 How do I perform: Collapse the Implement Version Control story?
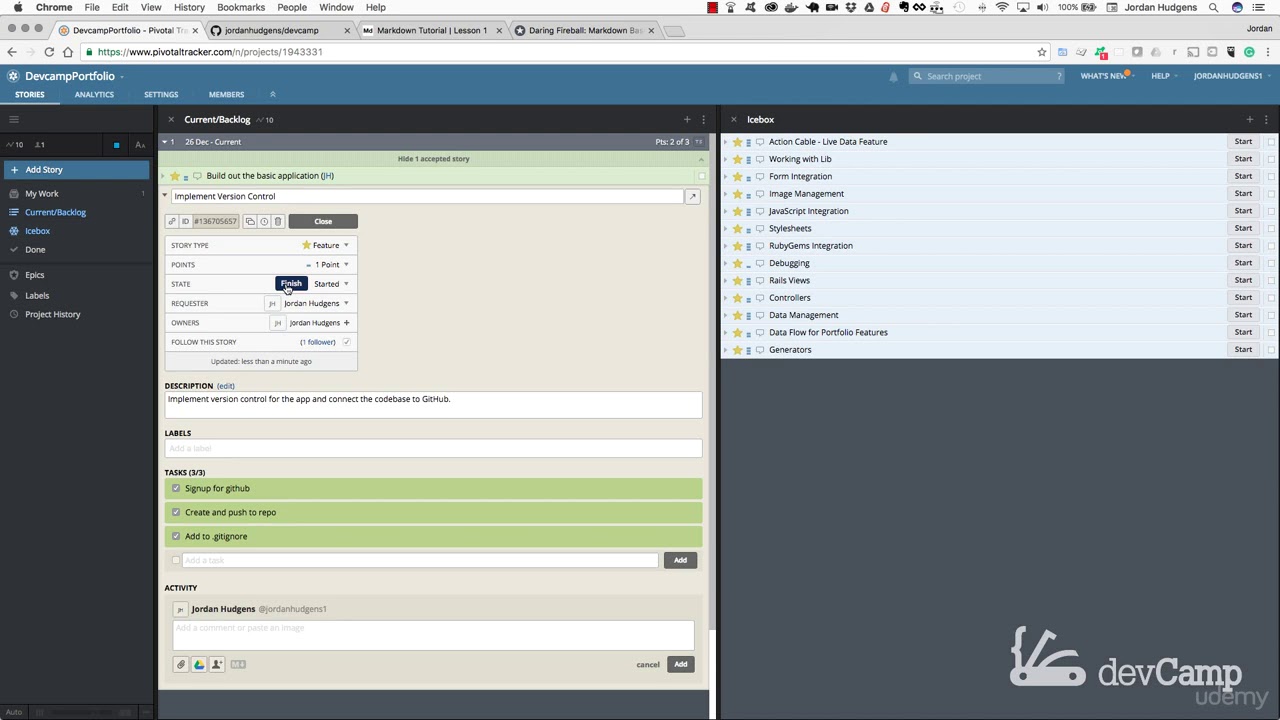(165, 196)
